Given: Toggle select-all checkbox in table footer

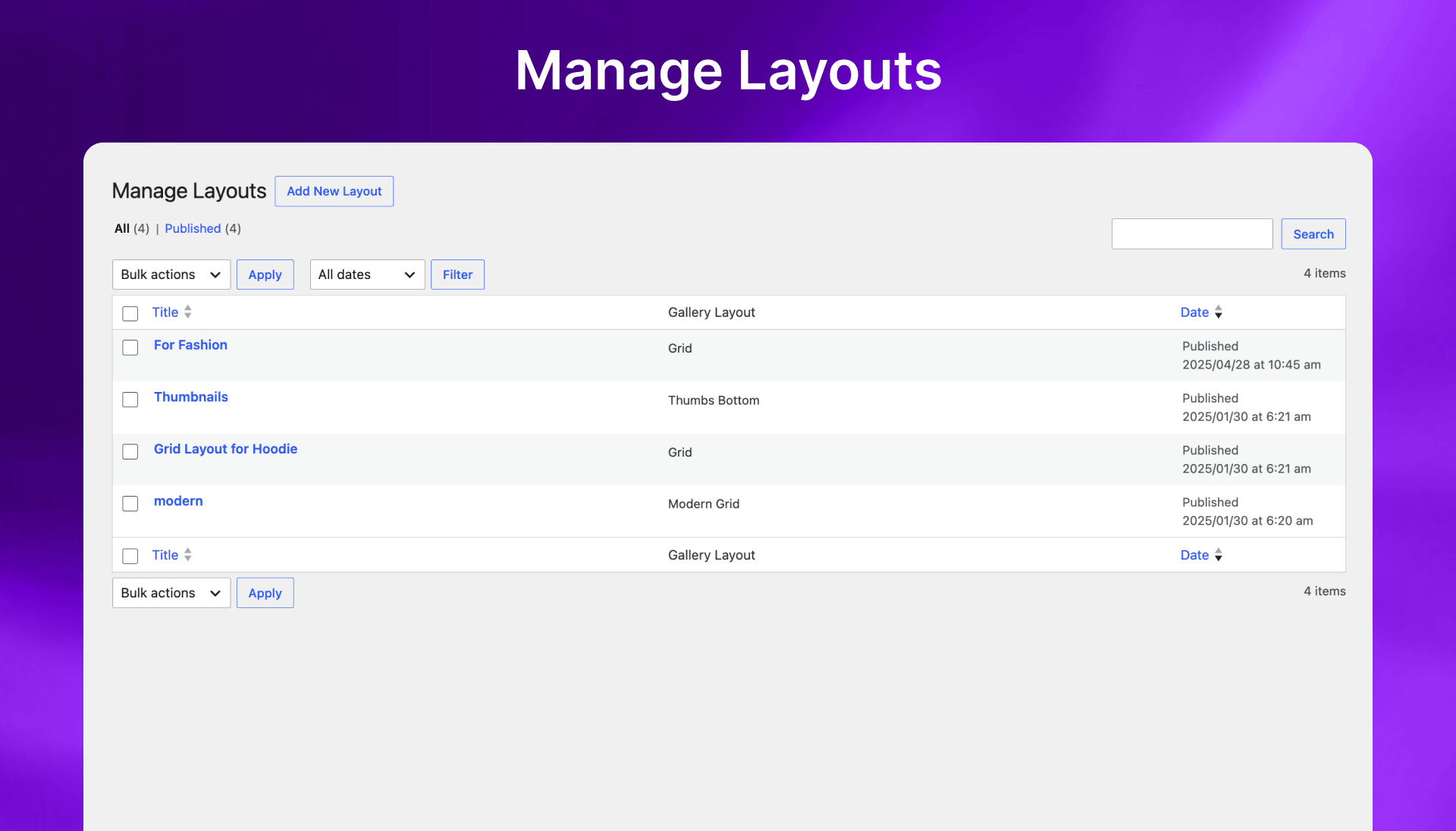Looking at the screenshot, I should [x=130, y=556].
